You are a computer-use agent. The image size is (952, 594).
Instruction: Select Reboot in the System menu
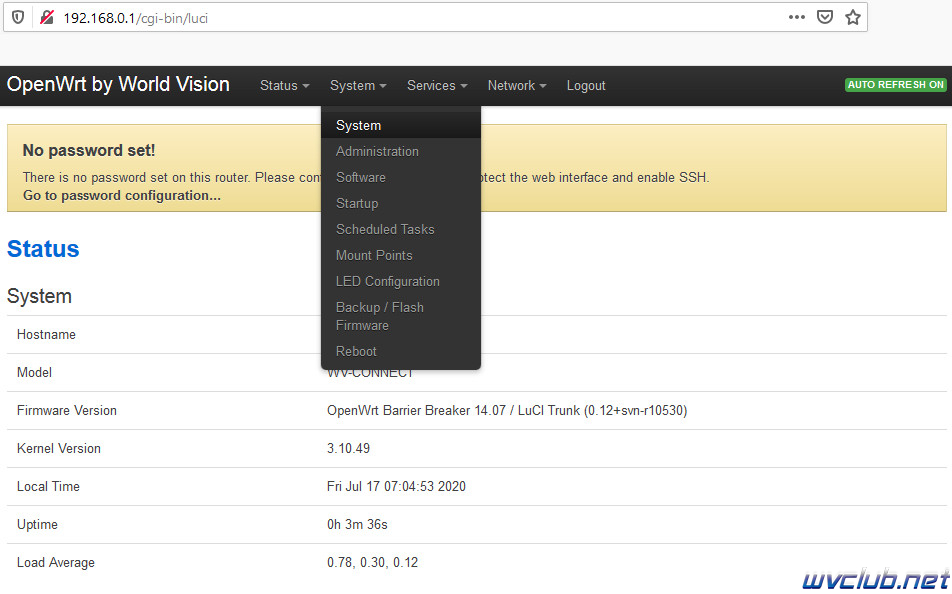coord(401,352)
